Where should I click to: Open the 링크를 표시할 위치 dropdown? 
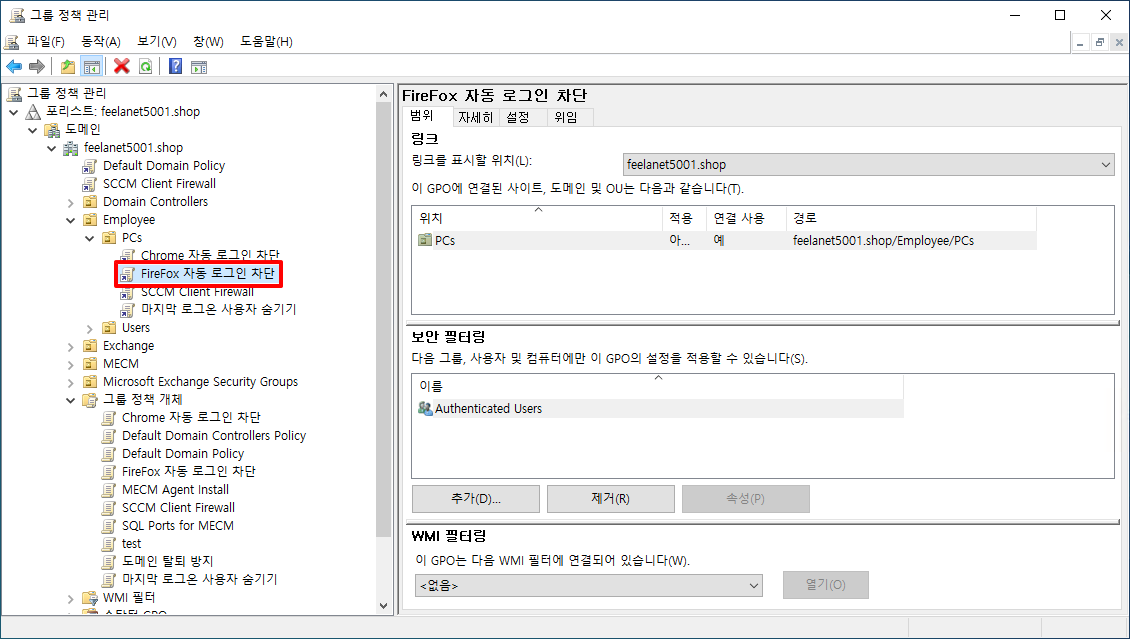click(x=868, y=165)
